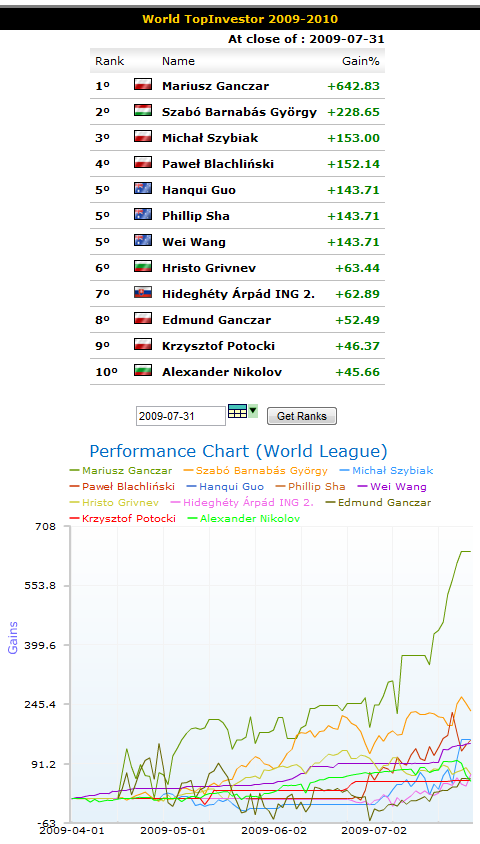Toggle Hideghéty Árpád ING 2. legend entry
The image size is (480, 844).
click(243, 503)
